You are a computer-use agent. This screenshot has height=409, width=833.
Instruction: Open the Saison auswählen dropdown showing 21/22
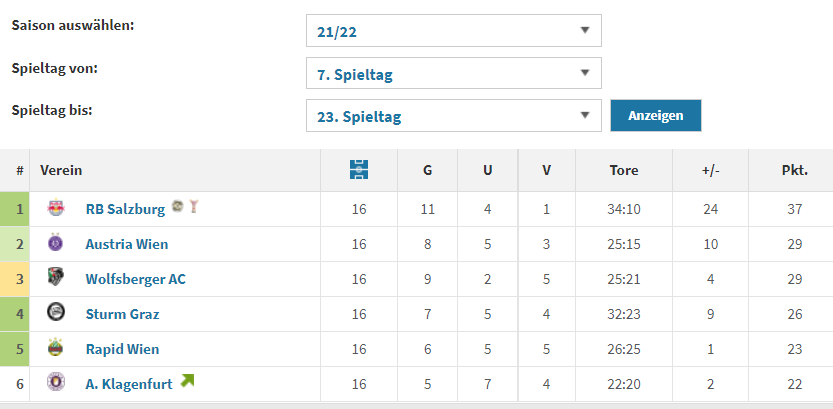[454, 31]
